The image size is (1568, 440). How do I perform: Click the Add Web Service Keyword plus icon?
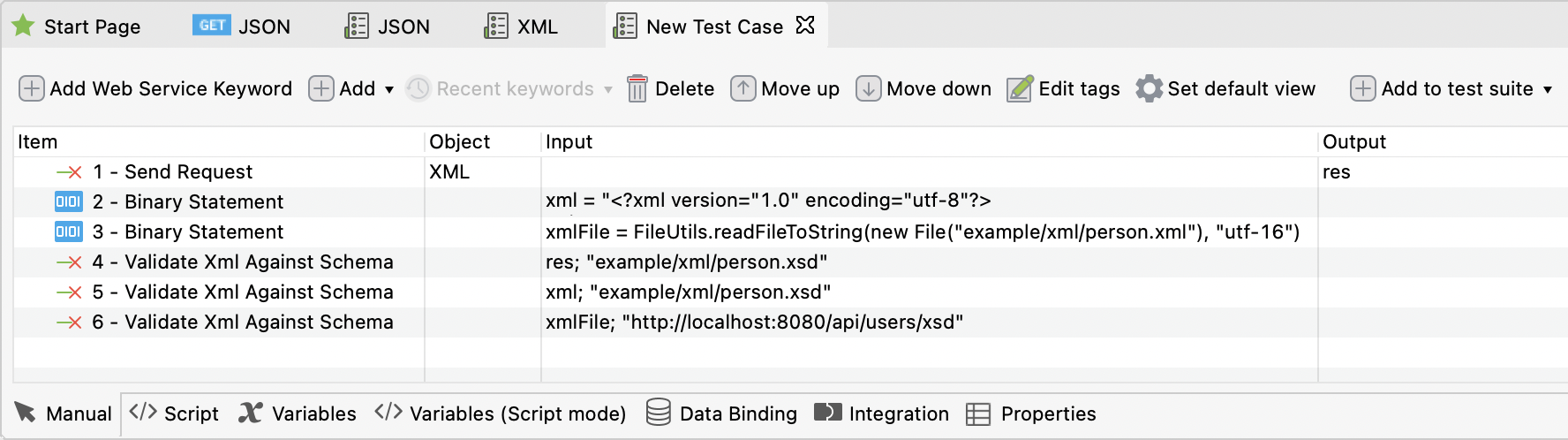(31, 89)
